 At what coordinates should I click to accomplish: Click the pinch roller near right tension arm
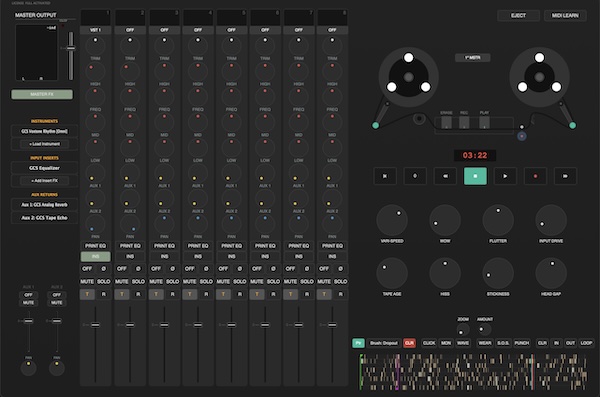(x=522, y=136)
